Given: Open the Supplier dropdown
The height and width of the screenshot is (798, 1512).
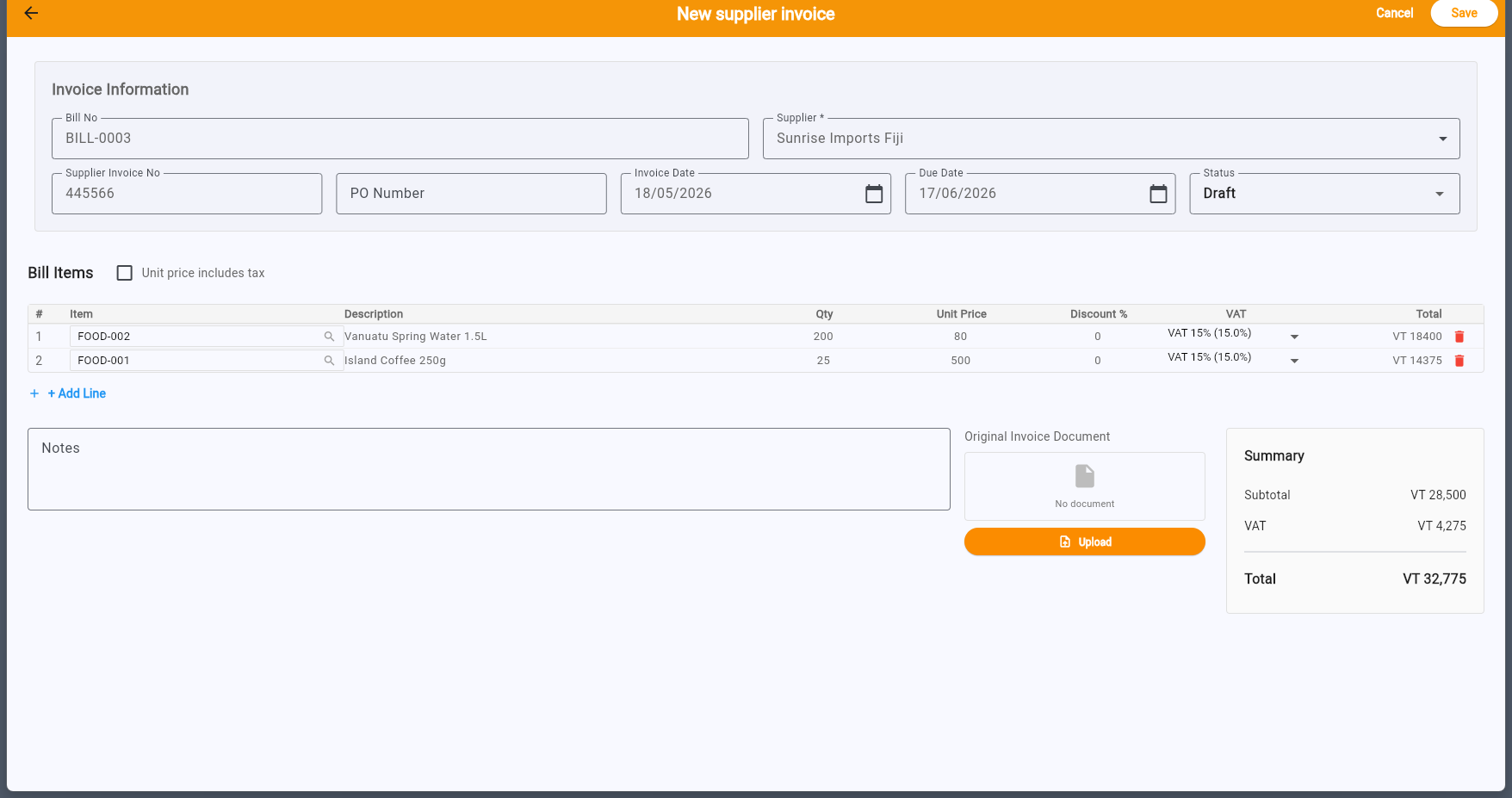Looking at the screenshot, I should [x=1112, y=139].
